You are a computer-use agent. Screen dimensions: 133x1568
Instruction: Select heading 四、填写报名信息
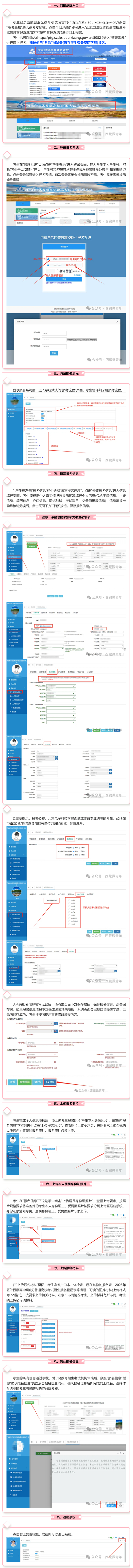pos(66,473)
